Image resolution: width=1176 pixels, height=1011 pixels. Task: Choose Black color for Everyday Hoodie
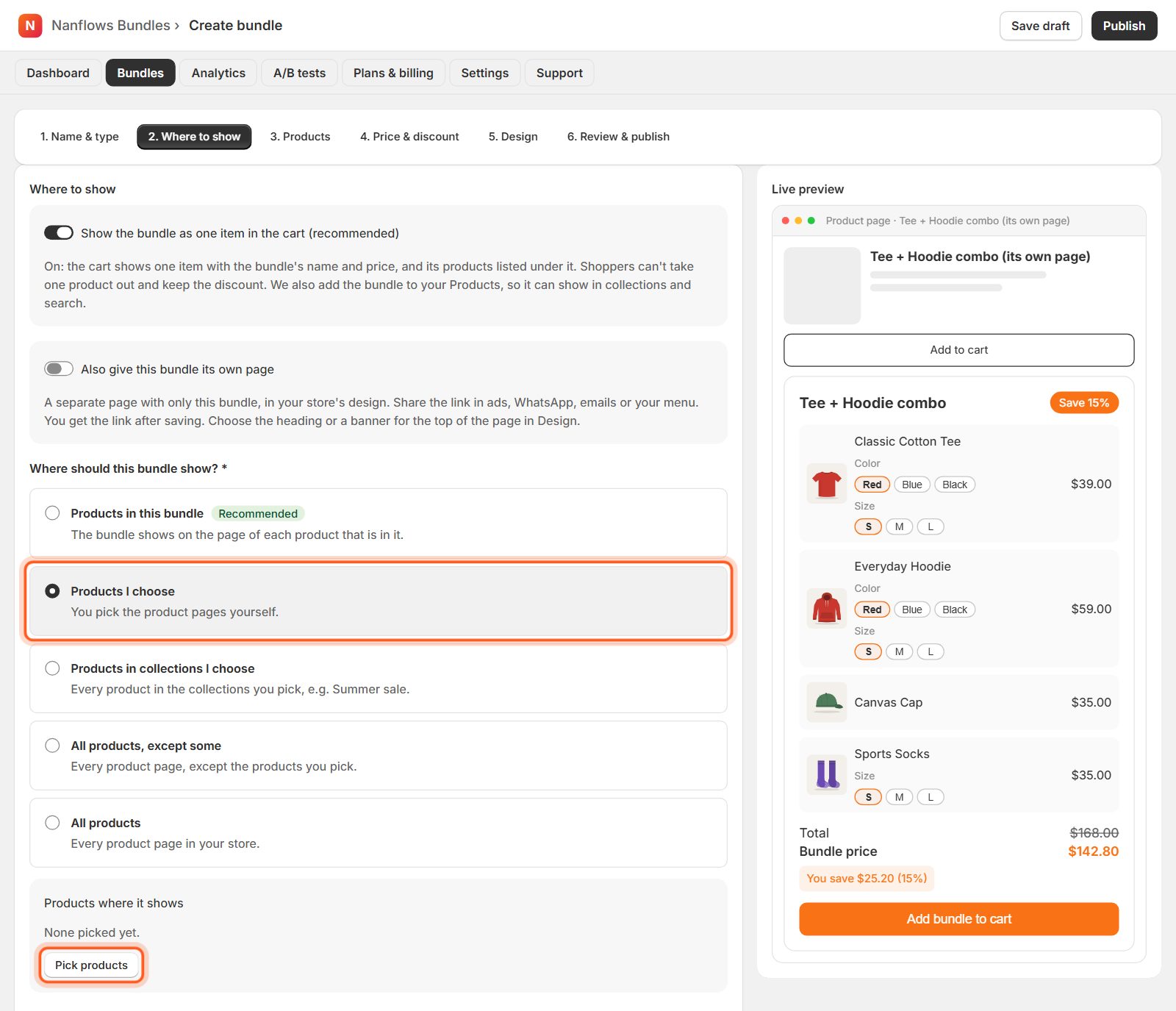[955, 610]
